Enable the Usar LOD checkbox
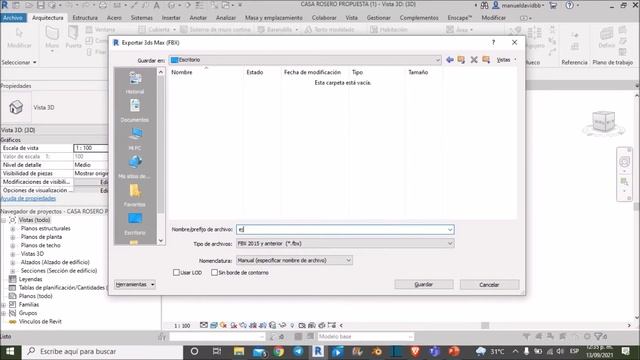 coord(176,272)
